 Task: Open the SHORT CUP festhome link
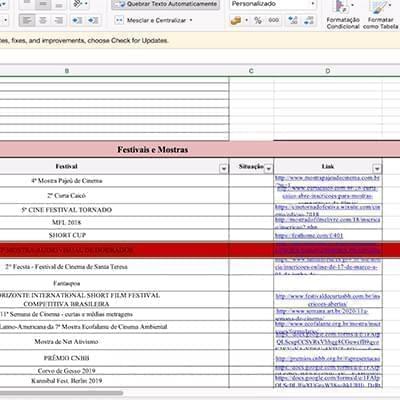click(x=309, y=236)
